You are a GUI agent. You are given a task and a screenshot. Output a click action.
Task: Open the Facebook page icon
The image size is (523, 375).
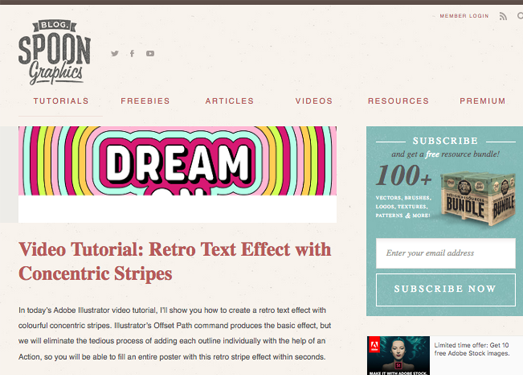132,53
